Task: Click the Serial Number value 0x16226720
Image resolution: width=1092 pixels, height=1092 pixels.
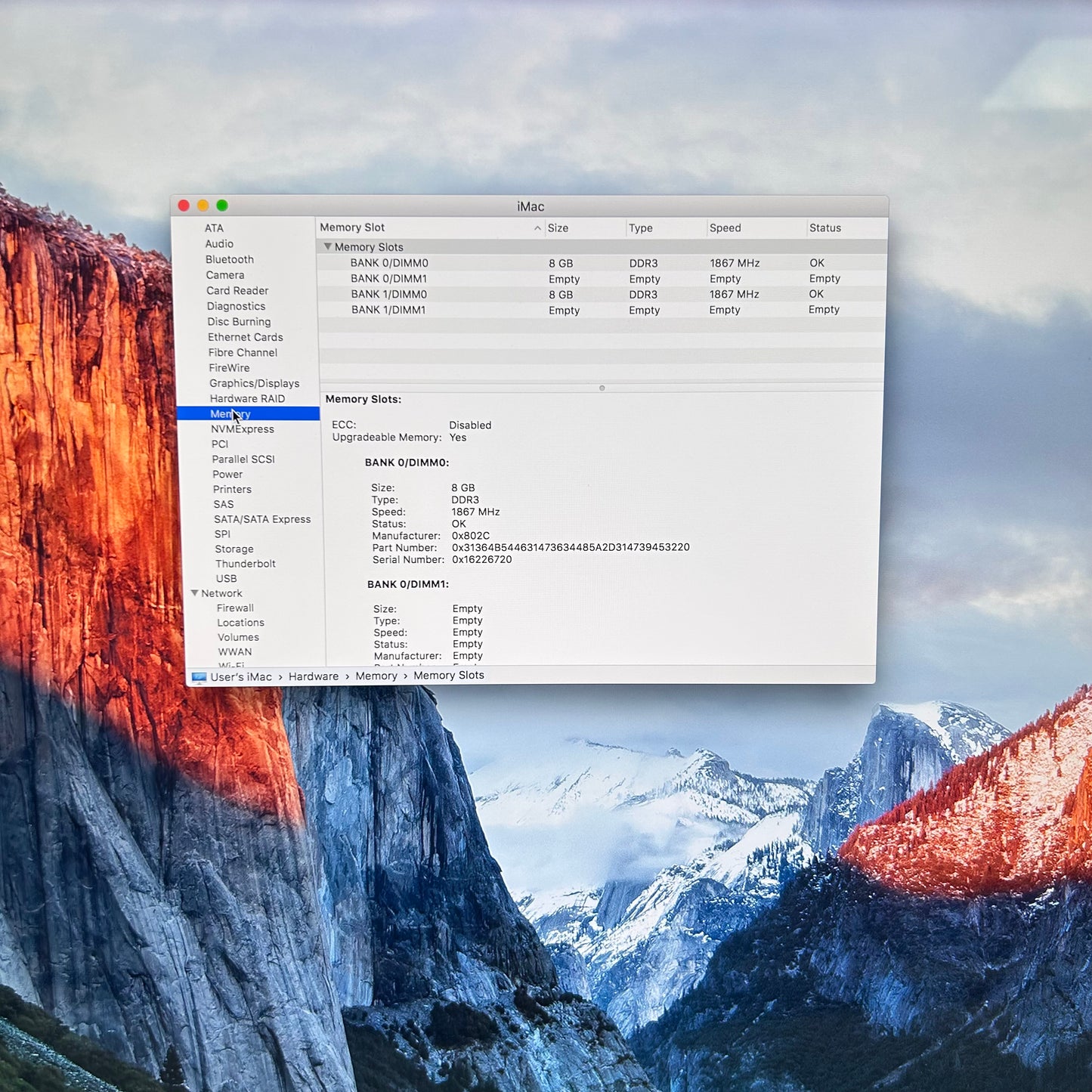Action: pos(482,560)
